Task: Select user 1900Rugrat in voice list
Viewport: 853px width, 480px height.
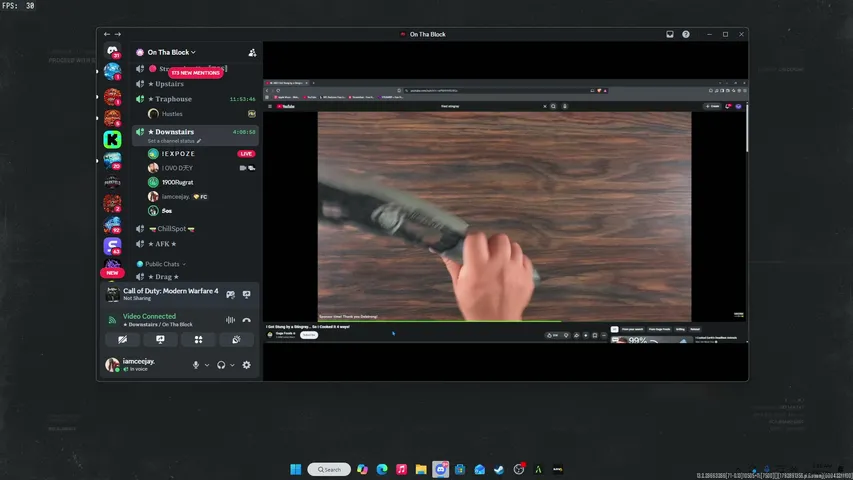Action: pos(202,182)
